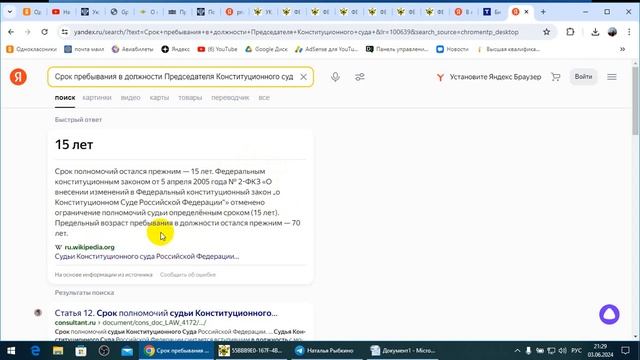Click the 15 лет quick answer heading
The height and width of the screenshot is (360, 640).
click(74, 144)
